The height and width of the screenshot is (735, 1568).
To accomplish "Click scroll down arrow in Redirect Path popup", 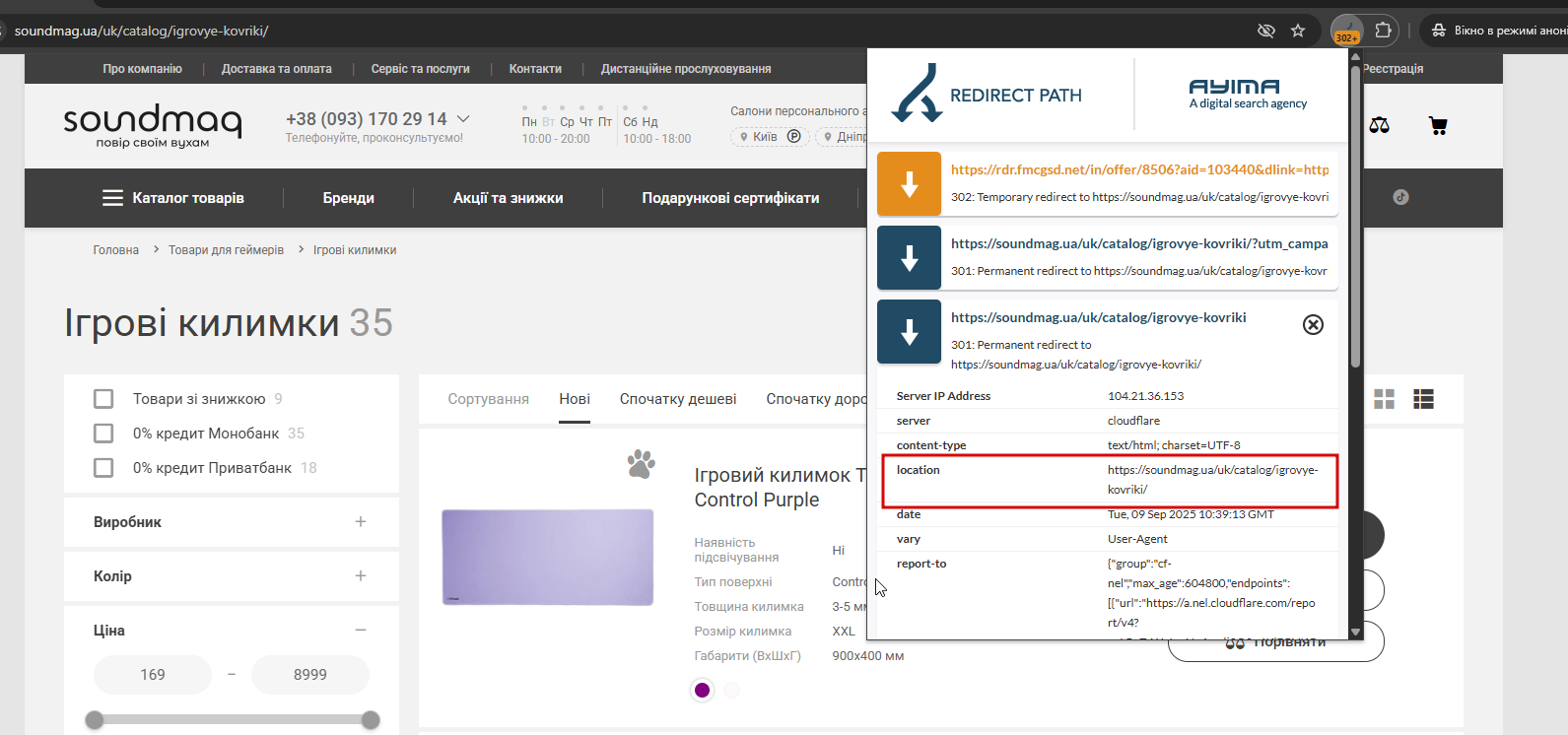I will click(x=1355, y=632).
